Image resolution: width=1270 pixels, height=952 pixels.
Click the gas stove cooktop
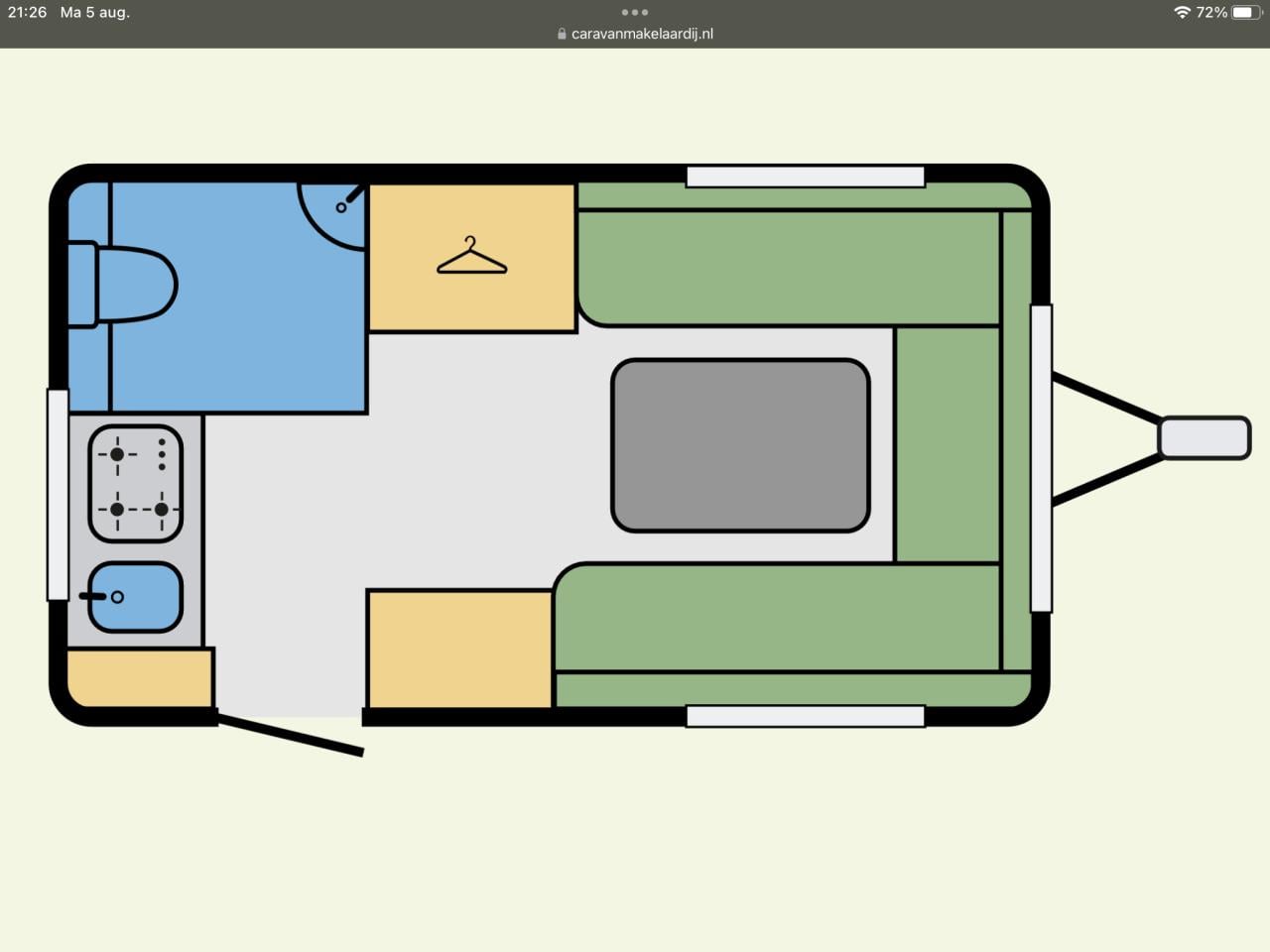136,483
